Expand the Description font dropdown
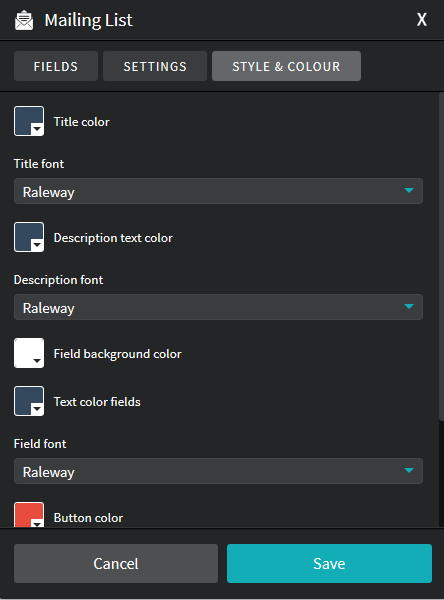Viewport: 444px width, 600px height. tap(218, 307)
